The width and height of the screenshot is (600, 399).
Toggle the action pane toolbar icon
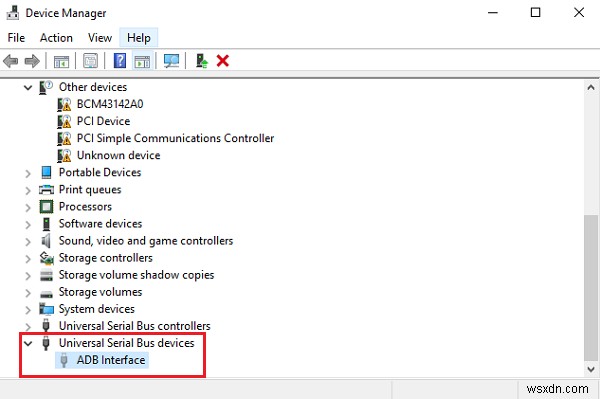[x=142, y=61]
